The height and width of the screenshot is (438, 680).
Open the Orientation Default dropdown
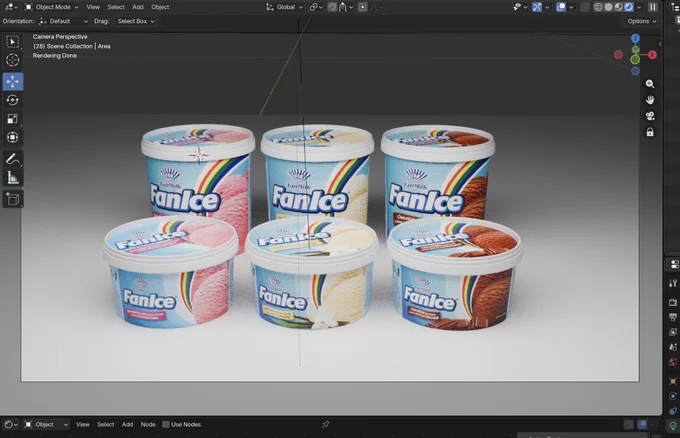(x=63, y=21)
